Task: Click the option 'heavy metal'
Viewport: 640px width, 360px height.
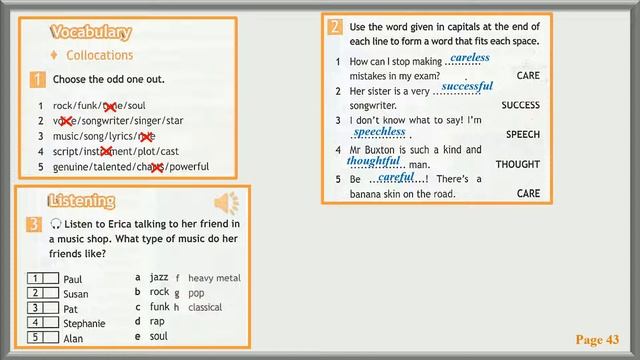Action: click(214, 278)
